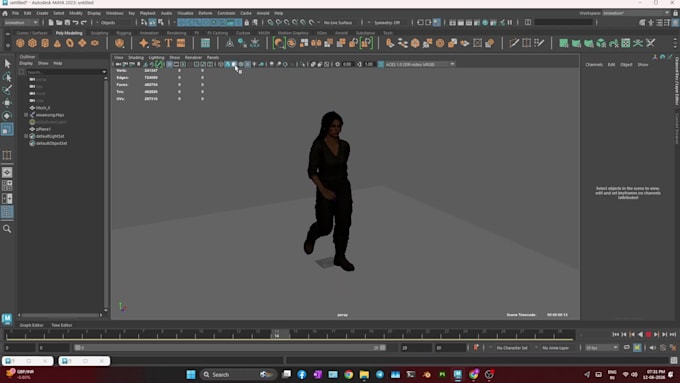This screenshot has width=680, height=383.
Task: Click the Object menu in Channel Box
Action: click(x=626, y=65)
